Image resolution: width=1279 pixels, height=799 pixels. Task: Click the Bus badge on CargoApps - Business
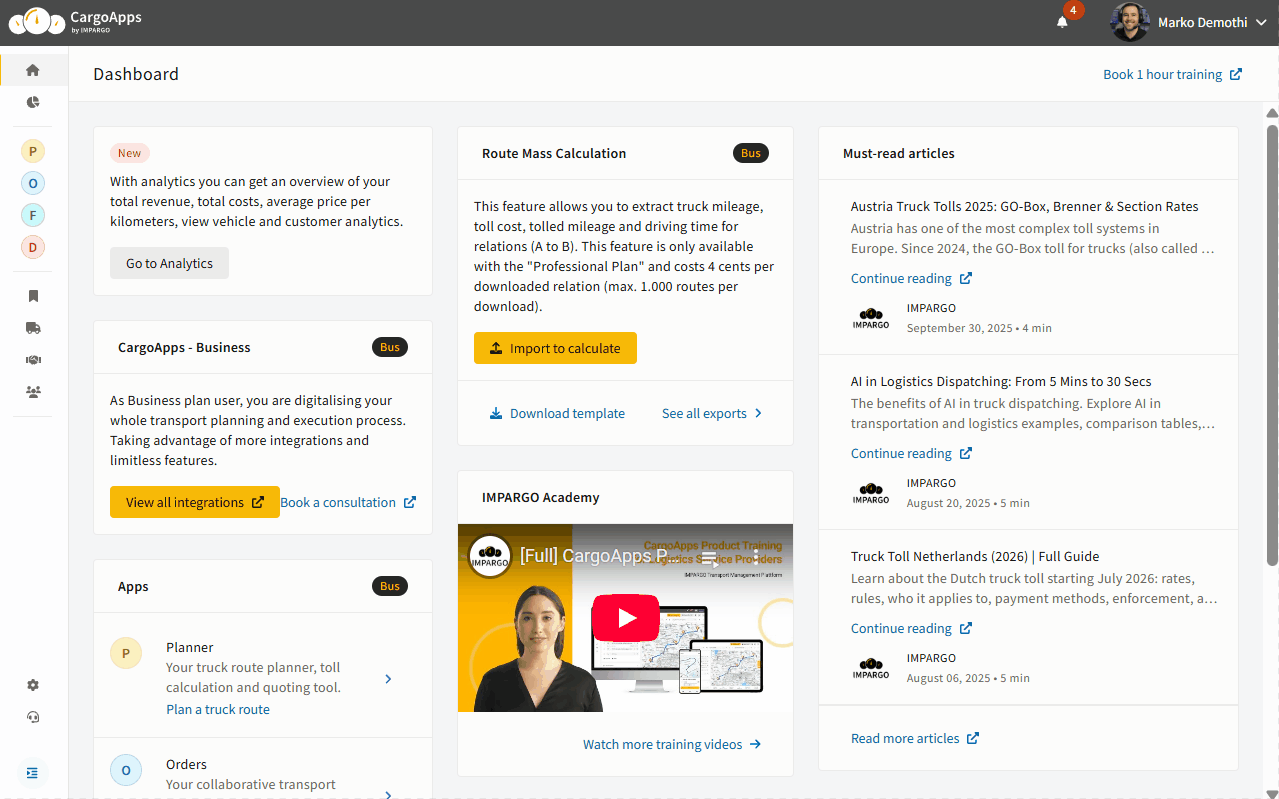pyautogui.click(x=390, y=347)
